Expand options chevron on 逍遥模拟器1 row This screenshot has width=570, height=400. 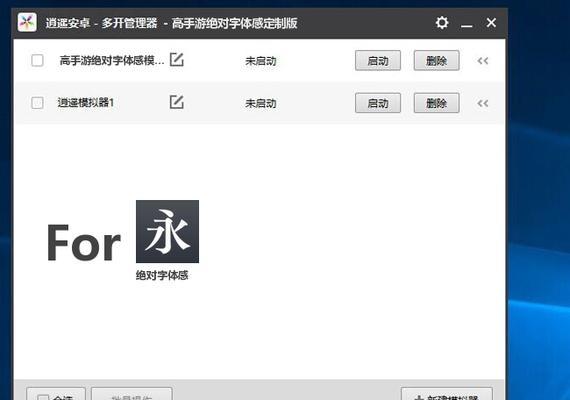coord(483,103)
